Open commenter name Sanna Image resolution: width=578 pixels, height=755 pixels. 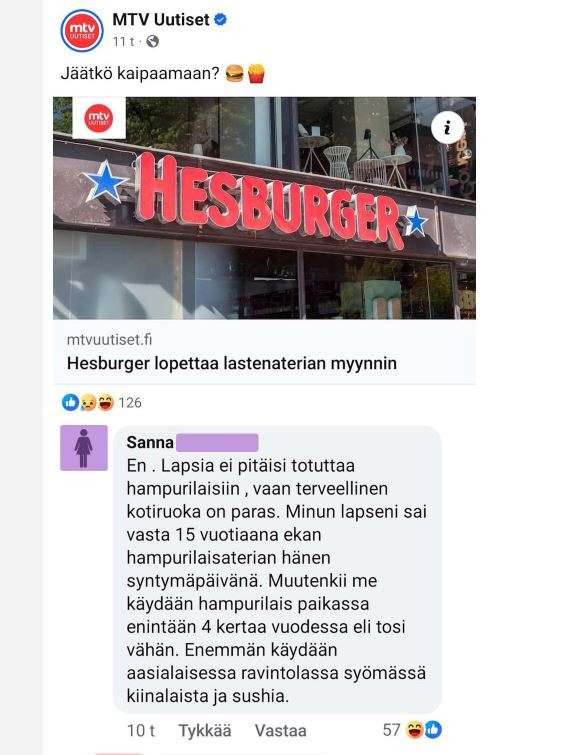coord(150,442)
